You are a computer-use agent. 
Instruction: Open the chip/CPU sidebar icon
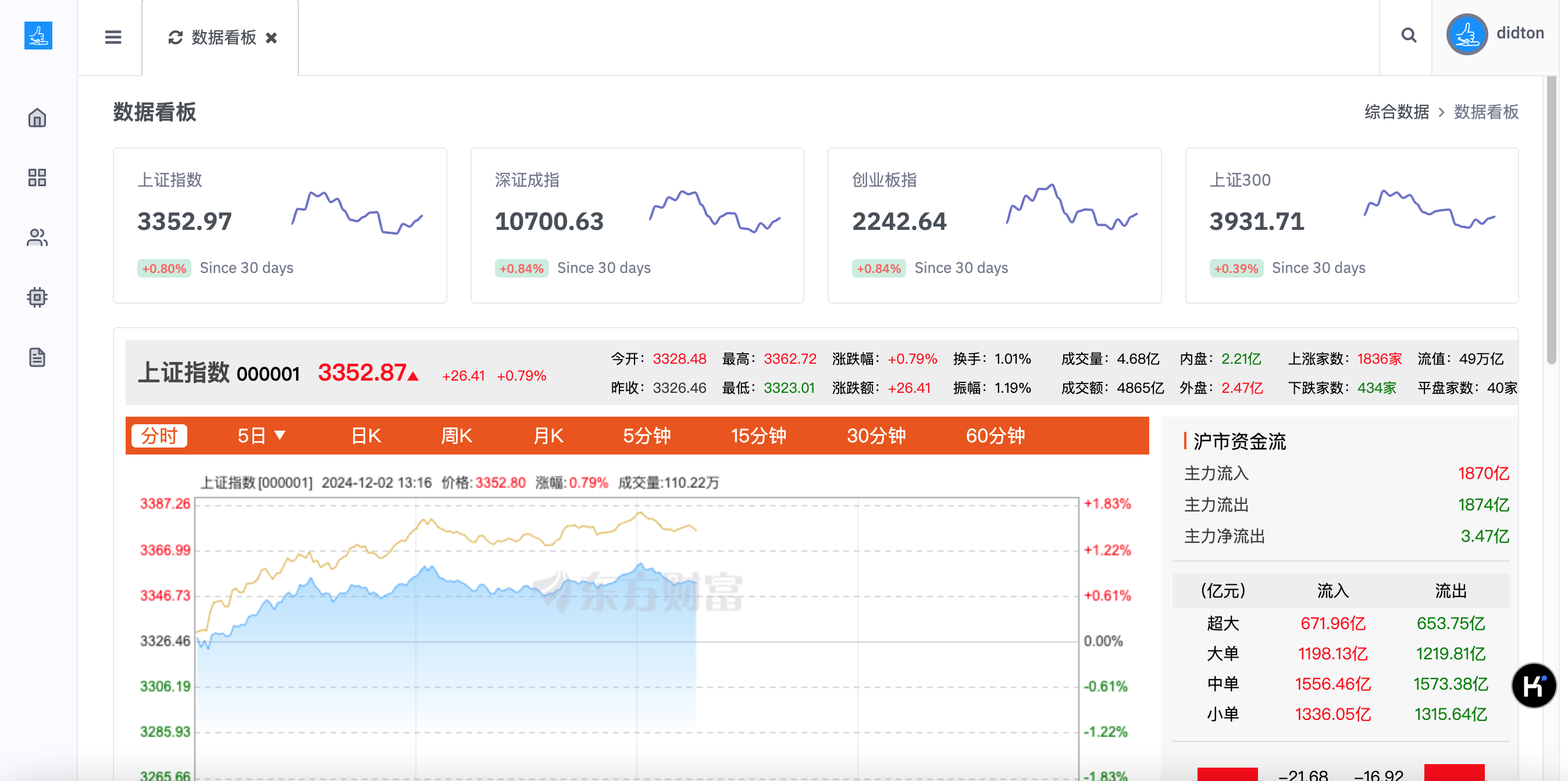[x=37, y=297]
